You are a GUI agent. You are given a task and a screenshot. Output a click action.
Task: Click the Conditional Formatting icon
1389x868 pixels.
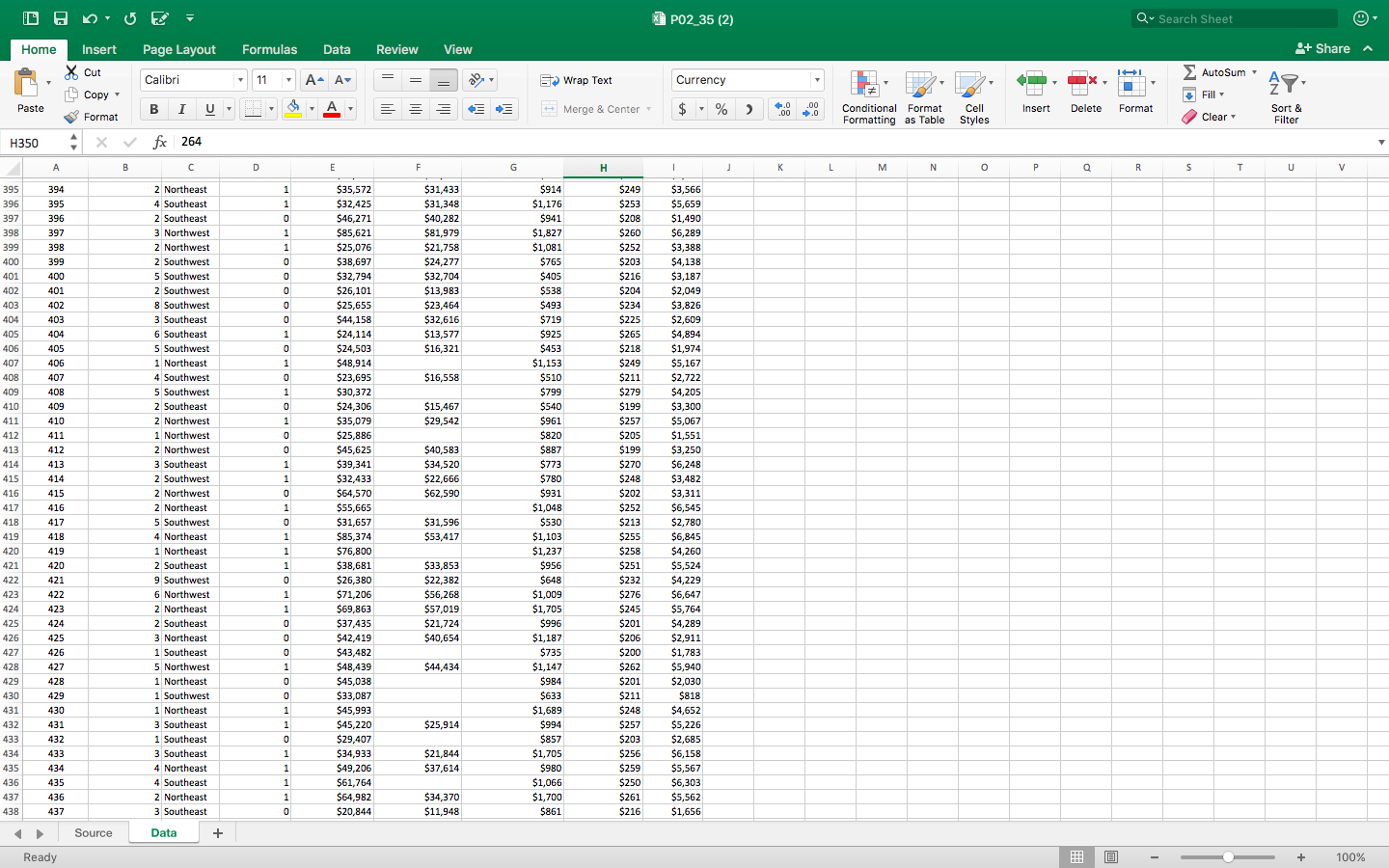(x=864, y=85)
